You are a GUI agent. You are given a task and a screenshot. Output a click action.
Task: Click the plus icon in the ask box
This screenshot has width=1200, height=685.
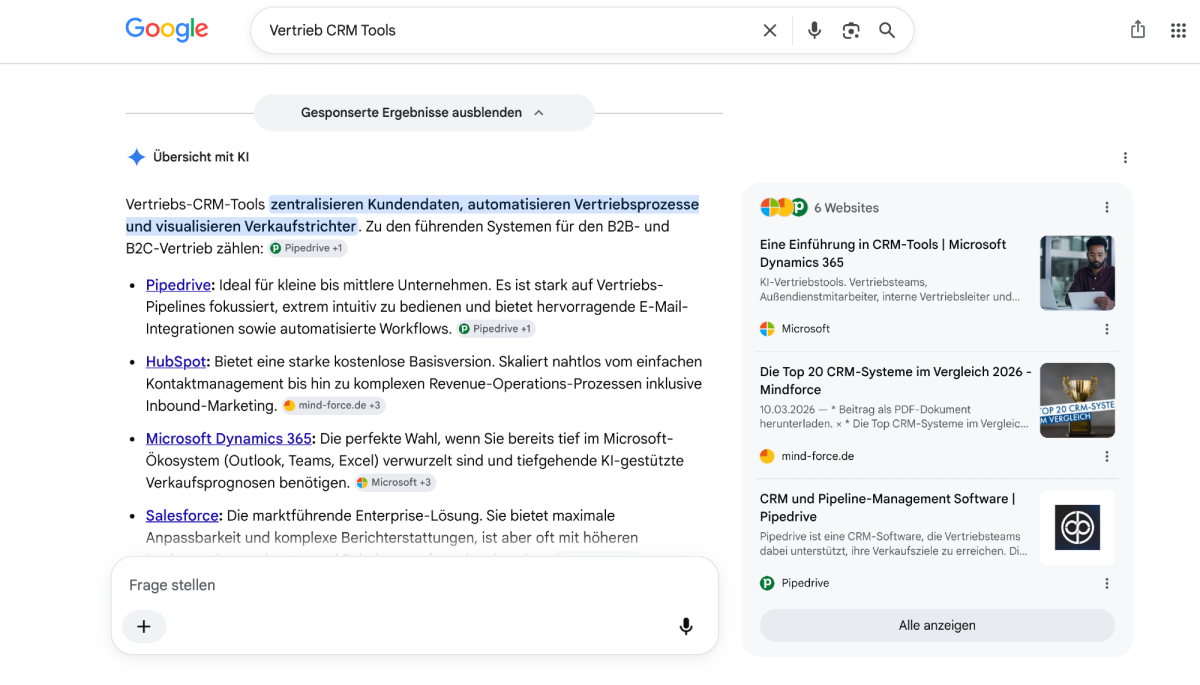pos(144,626)
